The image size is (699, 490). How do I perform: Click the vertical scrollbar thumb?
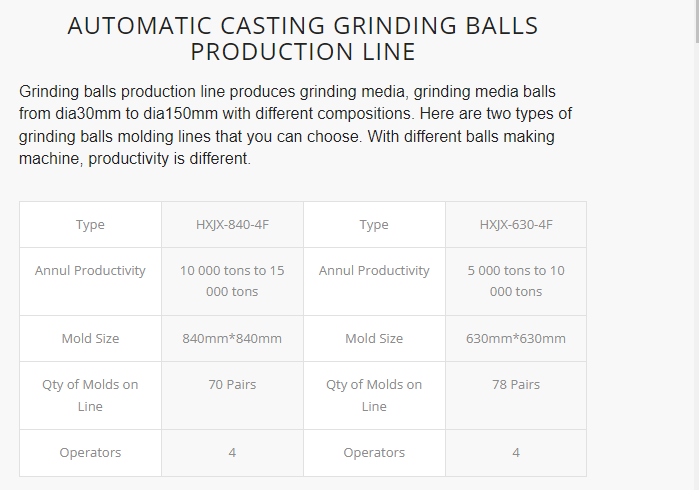tap(697, 21)
